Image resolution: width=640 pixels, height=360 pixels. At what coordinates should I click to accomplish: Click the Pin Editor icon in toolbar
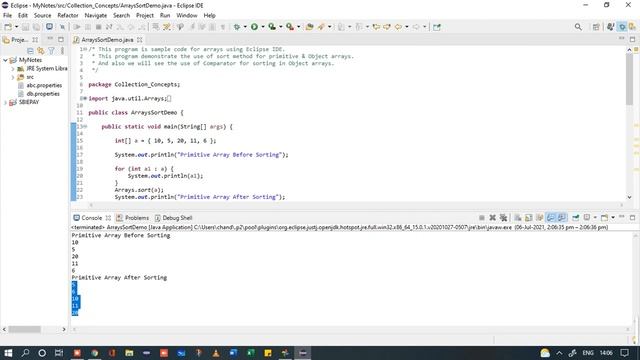437,27
